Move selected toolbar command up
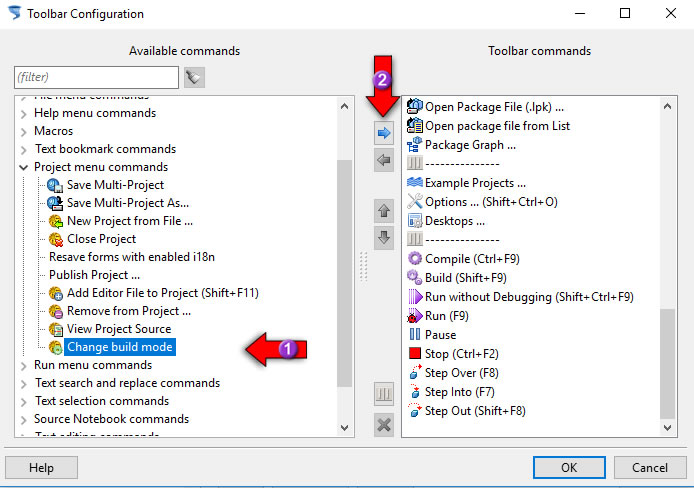 [x=384, y=211]
